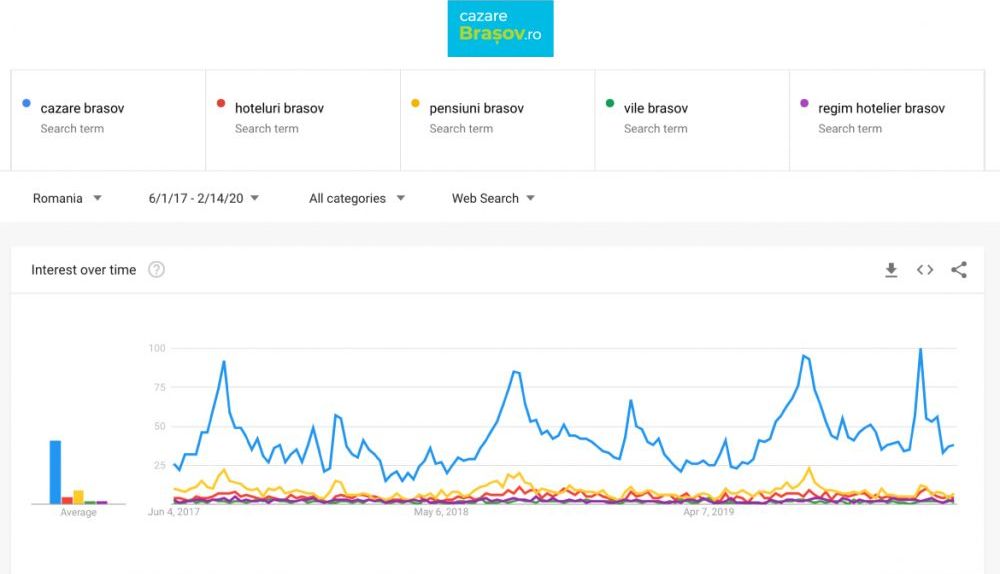Select the hoteluri brasov search term
The image size is (1000, 574).
pos(279,108)
